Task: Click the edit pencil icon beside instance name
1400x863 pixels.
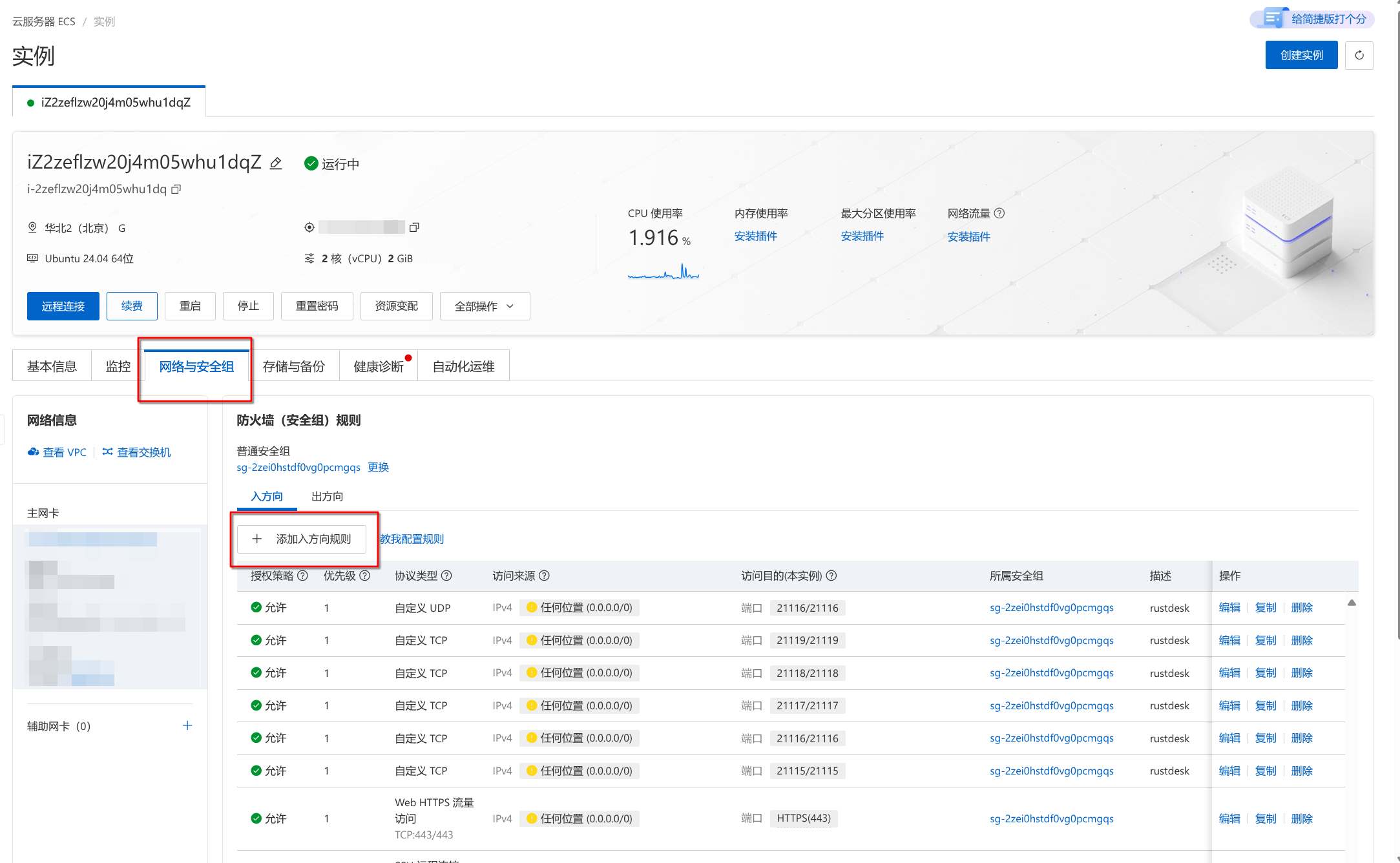Action: coord(276,163)
